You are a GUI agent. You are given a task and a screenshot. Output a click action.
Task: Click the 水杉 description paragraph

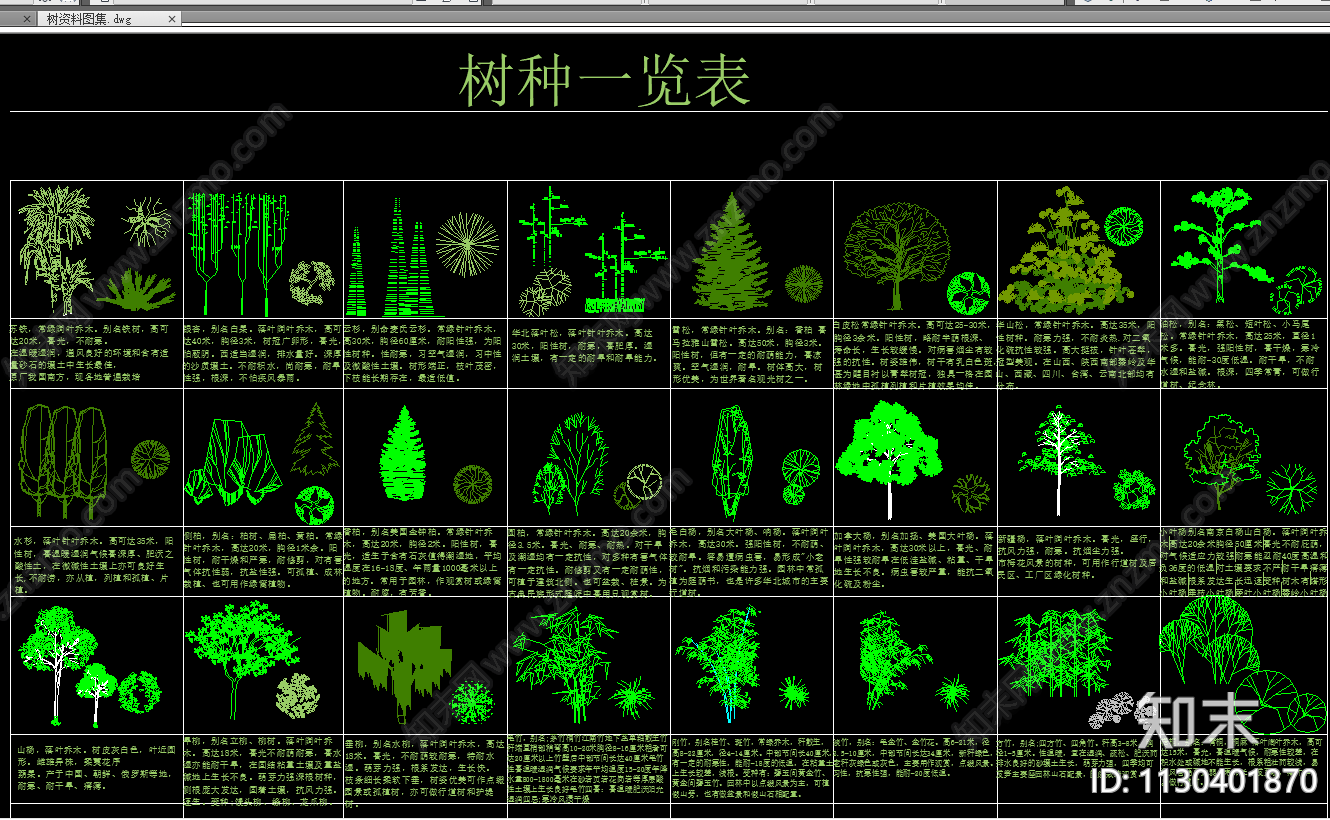(94, 565)
